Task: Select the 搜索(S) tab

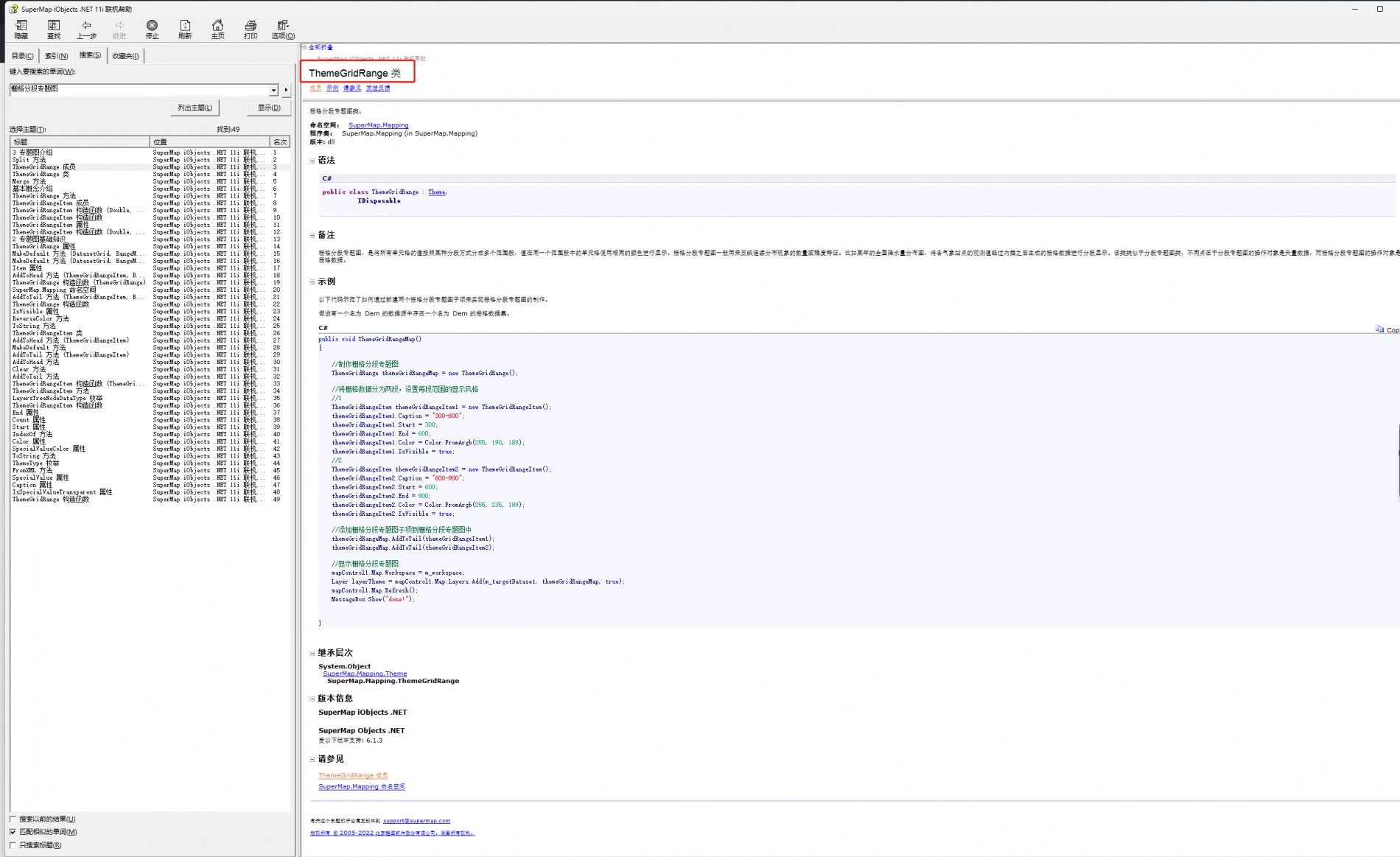Action: pos(90,55)
